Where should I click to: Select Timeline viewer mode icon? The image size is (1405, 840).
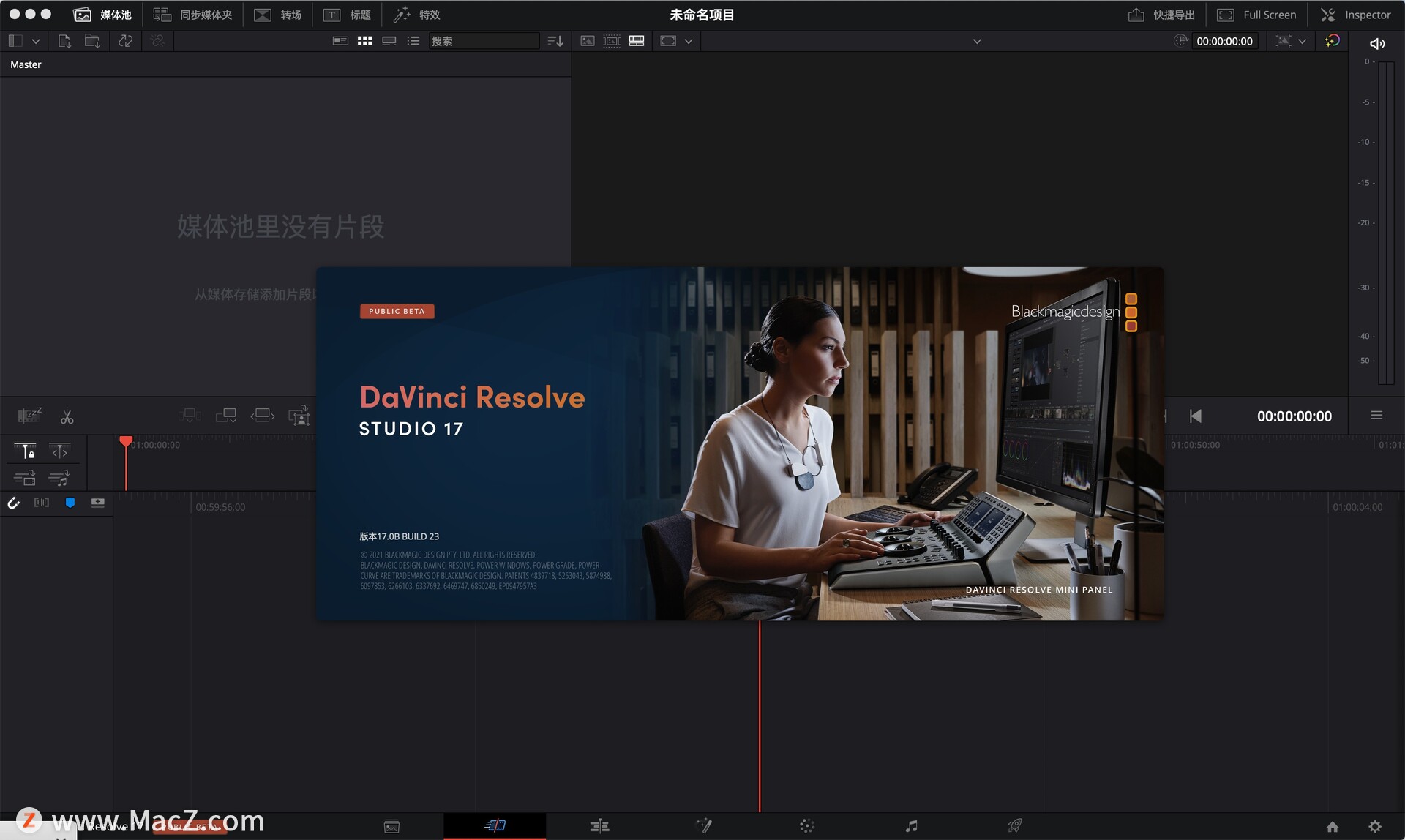click(x=637, y=41)
